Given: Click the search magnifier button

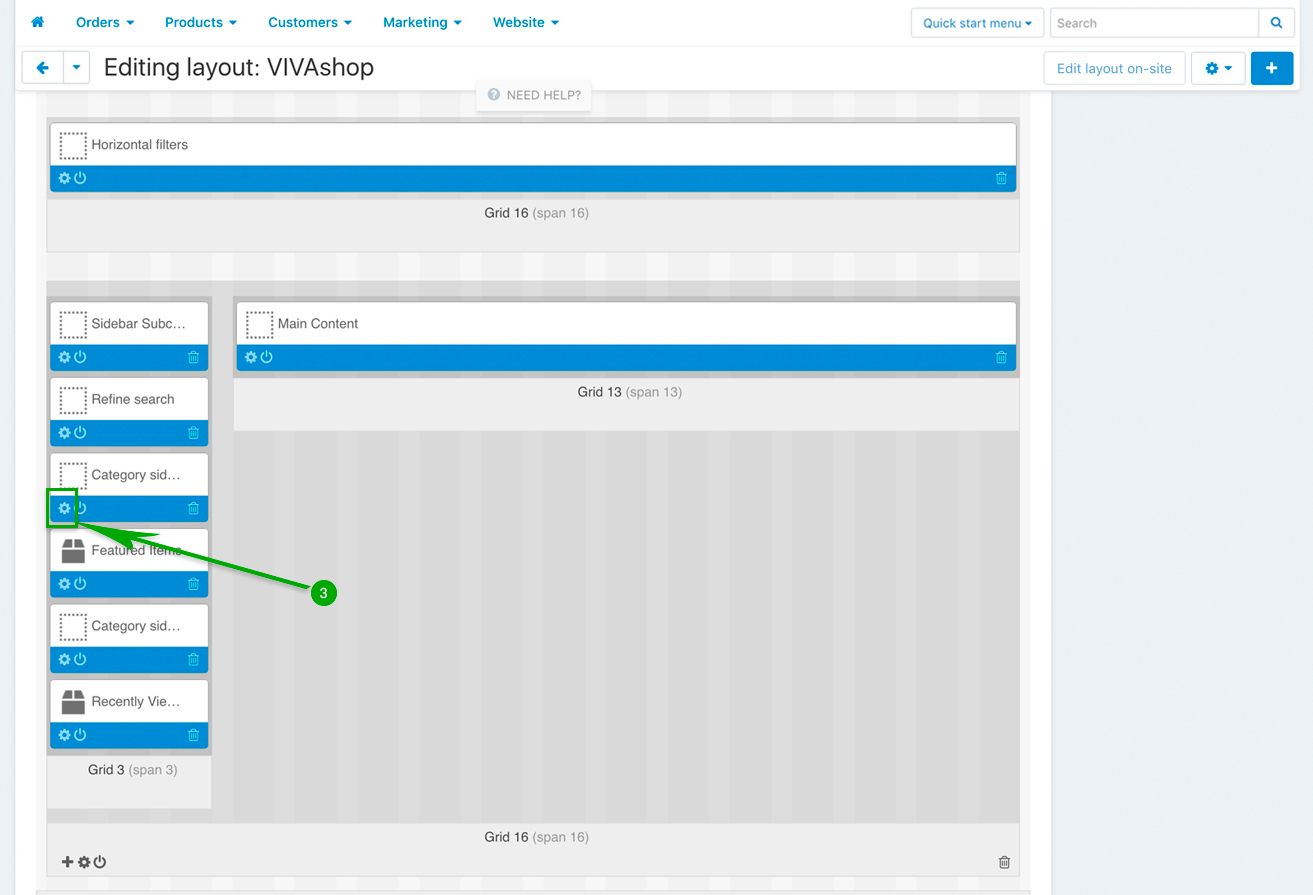Looking at the screenshot, I should pos(1276,23).
